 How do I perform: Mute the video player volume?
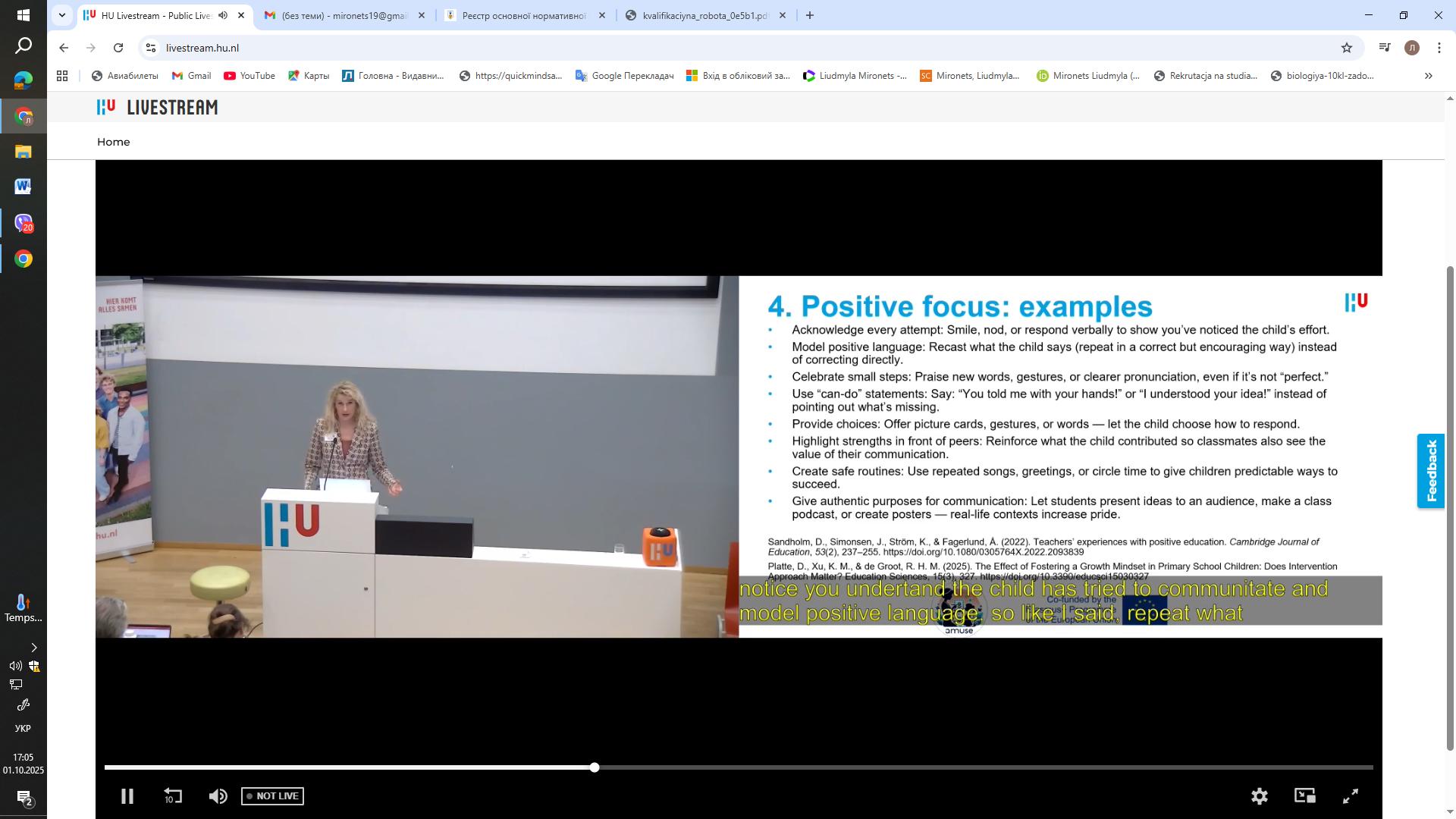click(x=218, y=796)
